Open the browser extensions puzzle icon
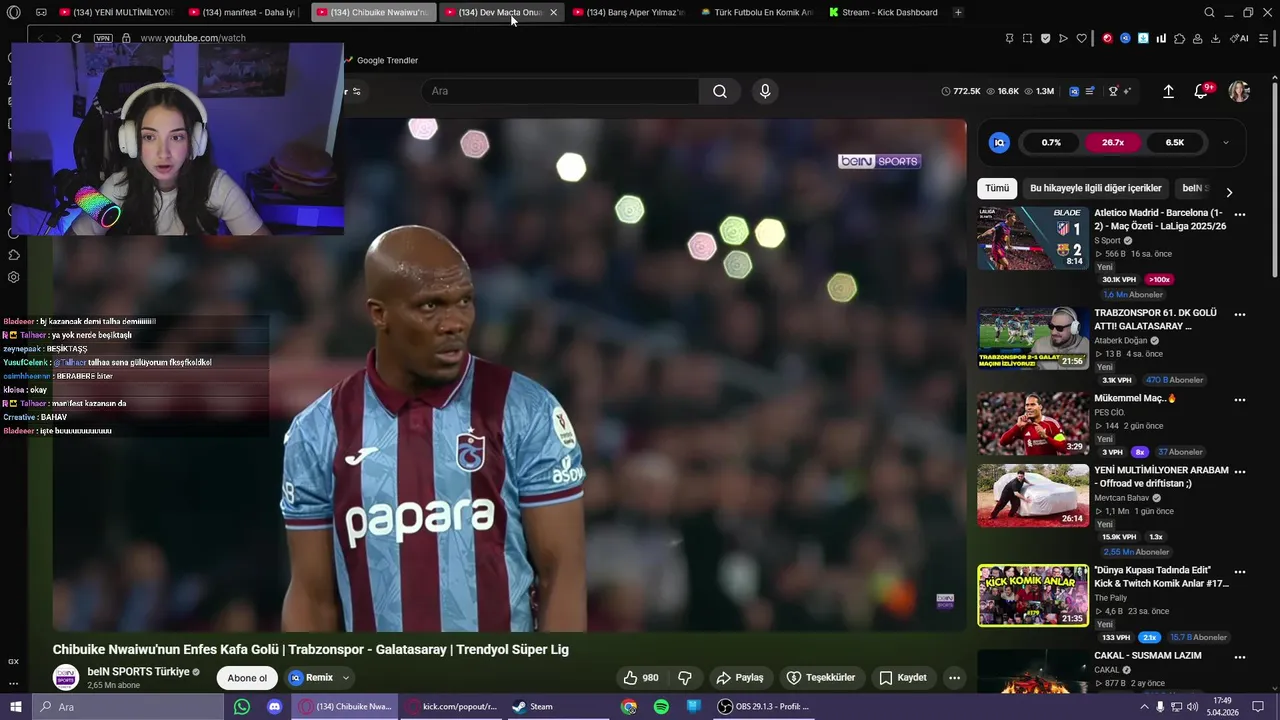1280x720 pixels. [1179, 38]
